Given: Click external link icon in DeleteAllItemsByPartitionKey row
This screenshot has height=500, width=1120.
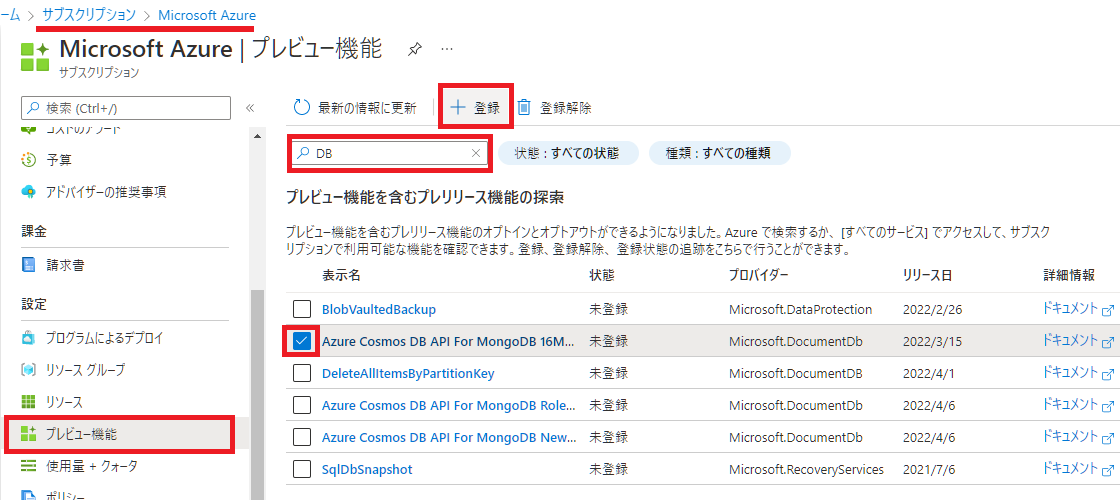Looking at the screenshot, I should click(1109, 374).
